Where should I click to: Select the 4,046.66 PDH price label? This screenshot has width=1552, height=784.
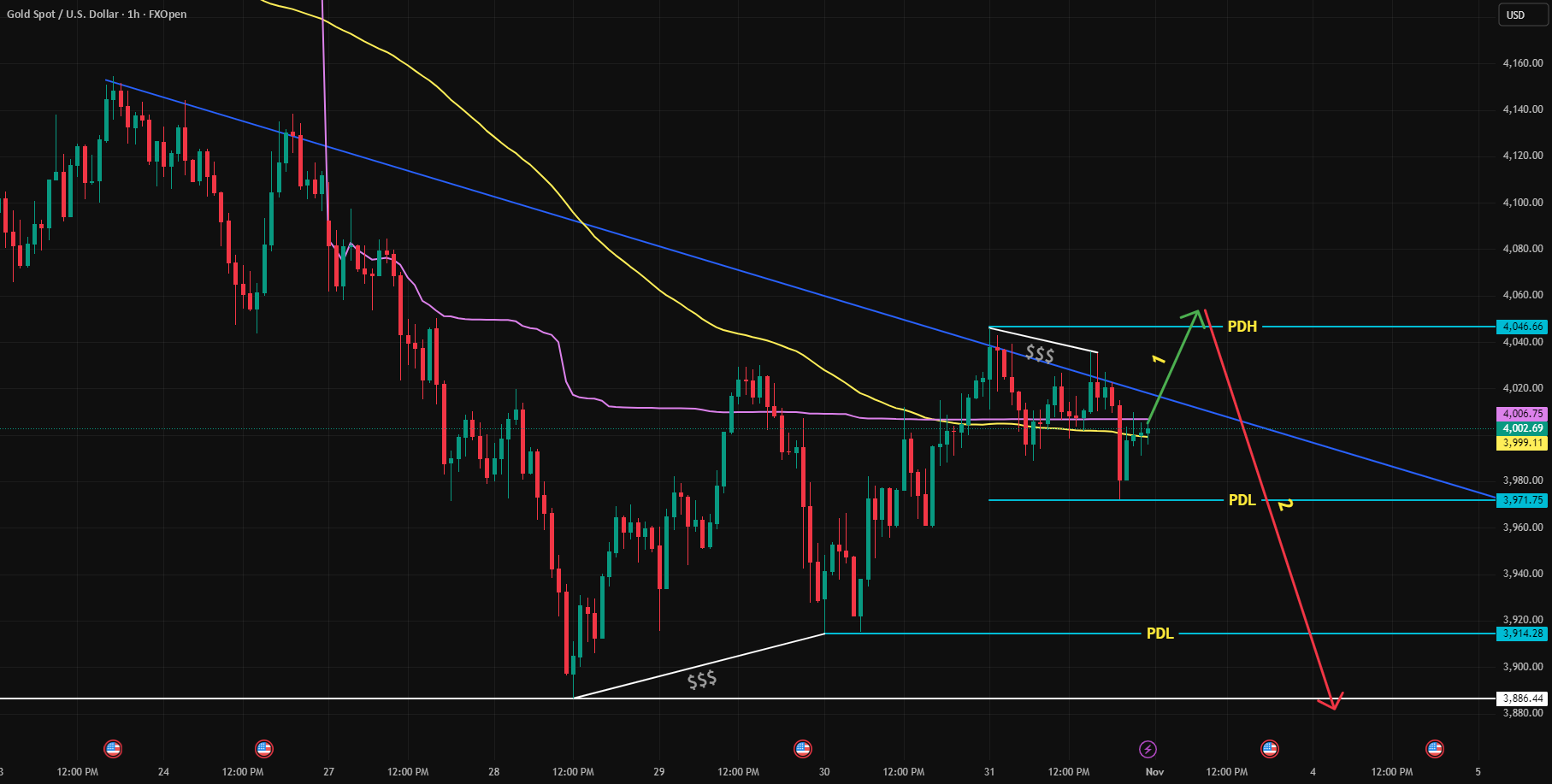1522,327
